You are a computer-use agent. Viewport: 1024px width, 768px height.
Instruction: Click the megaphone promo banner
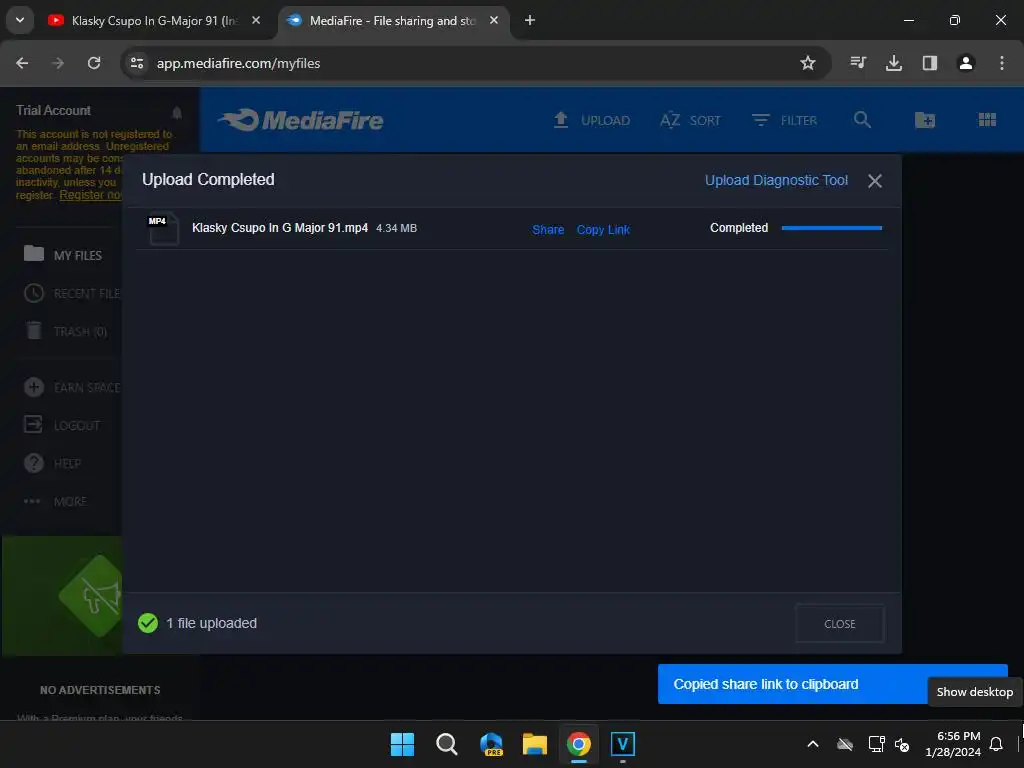tap(62, 596)
